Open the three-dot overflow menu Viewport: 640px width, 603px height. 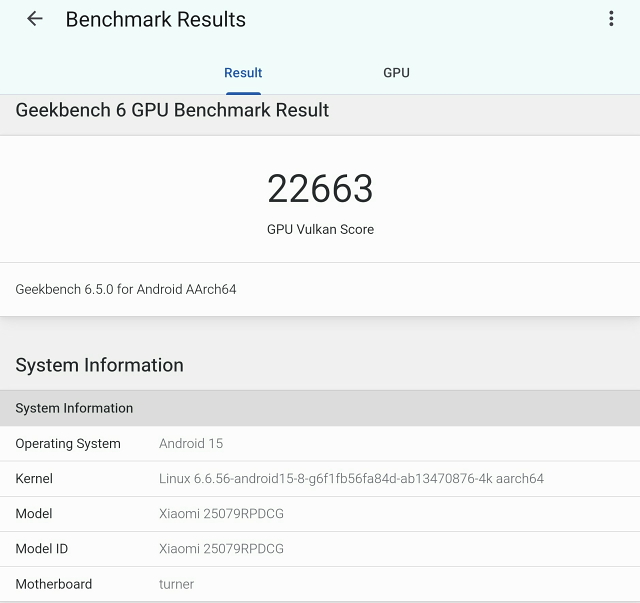click(x=611, y=19)
